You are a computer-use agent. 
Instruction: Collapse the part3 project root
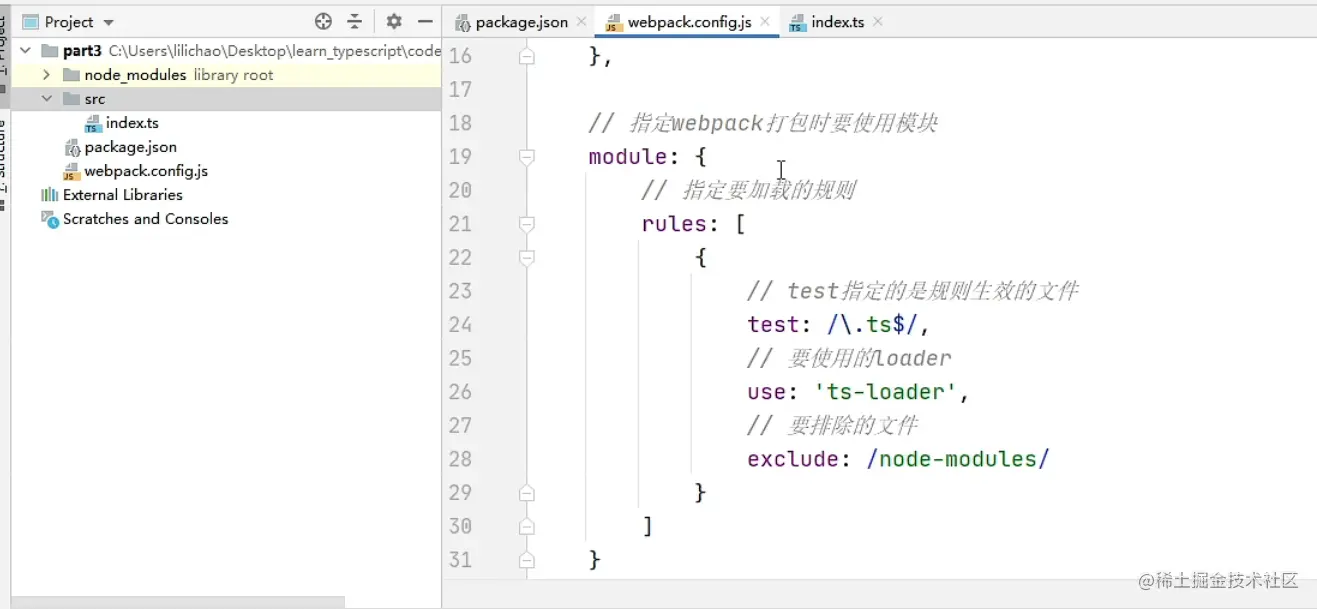(25, 50)
